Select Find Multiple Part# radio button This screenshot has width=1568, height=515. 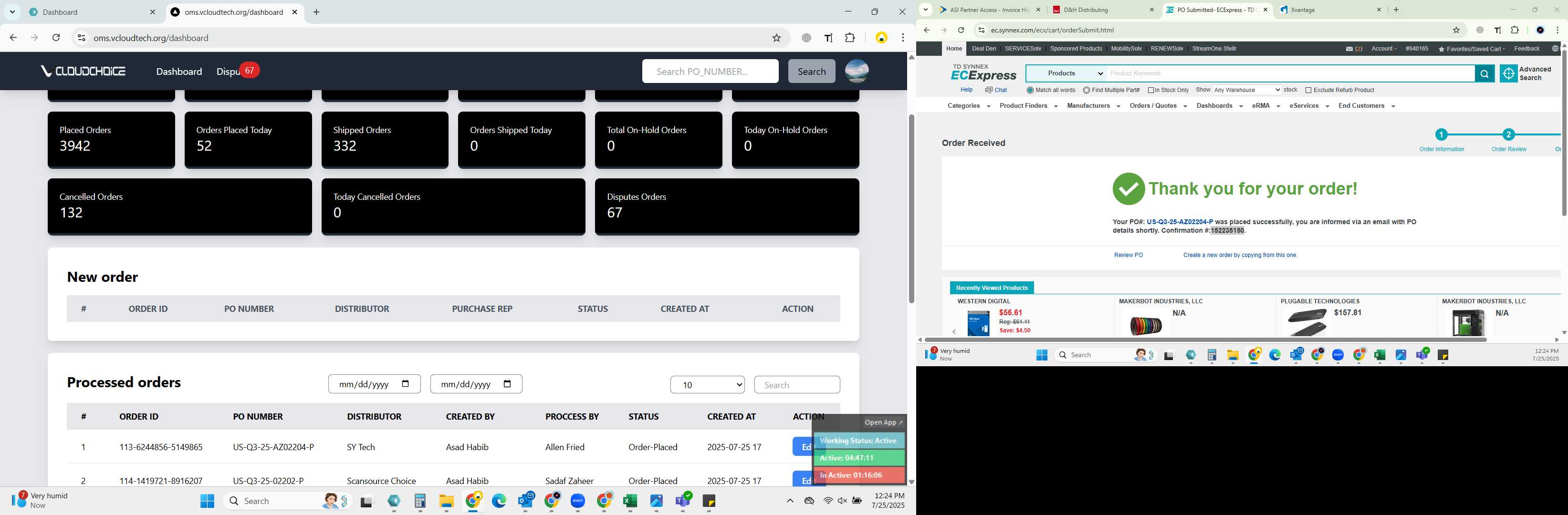(x=1087, y=91)
